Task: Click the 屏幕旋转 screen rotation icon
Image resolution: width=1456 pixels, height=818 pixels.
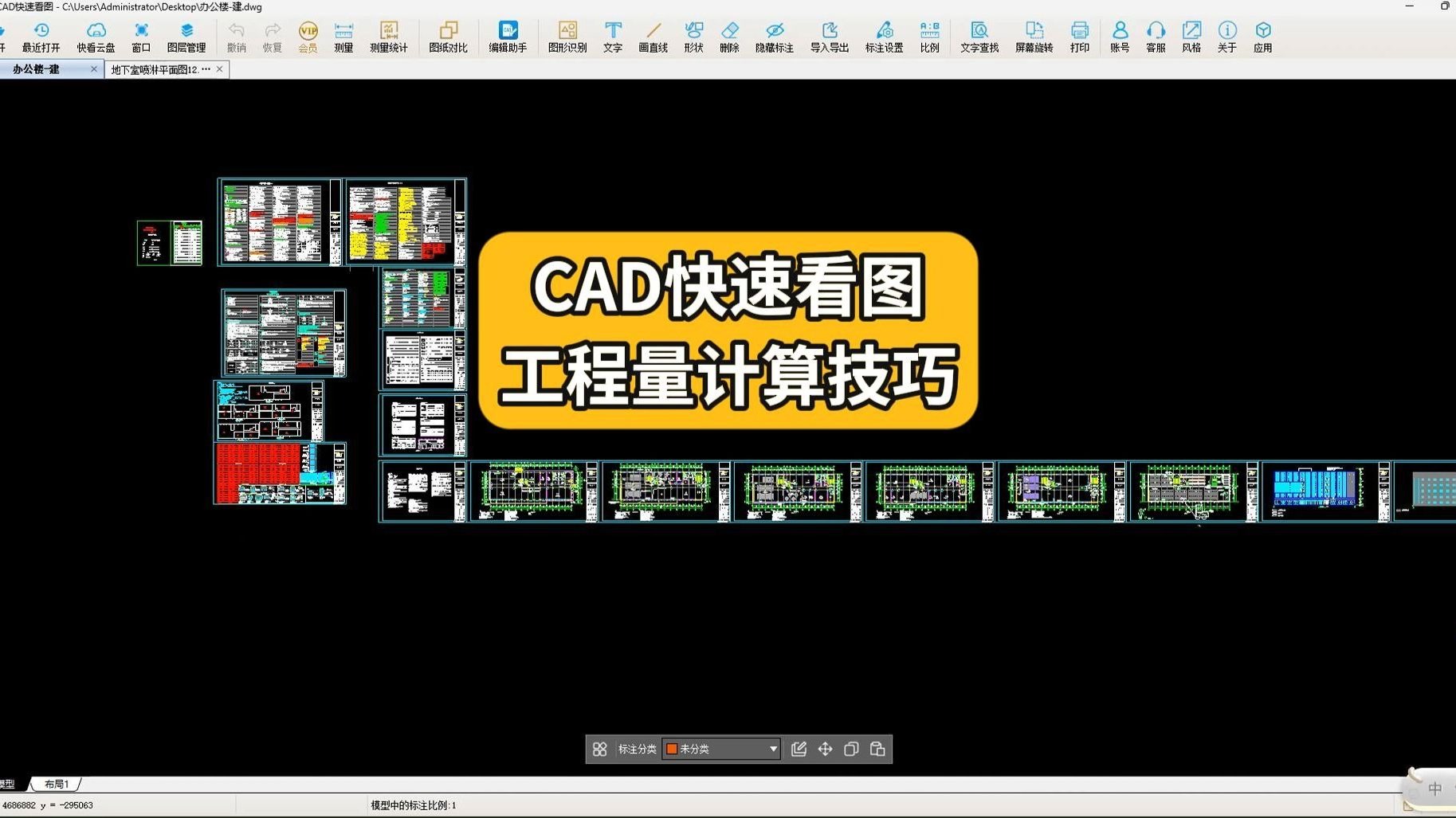Action: coord(1034,36)
